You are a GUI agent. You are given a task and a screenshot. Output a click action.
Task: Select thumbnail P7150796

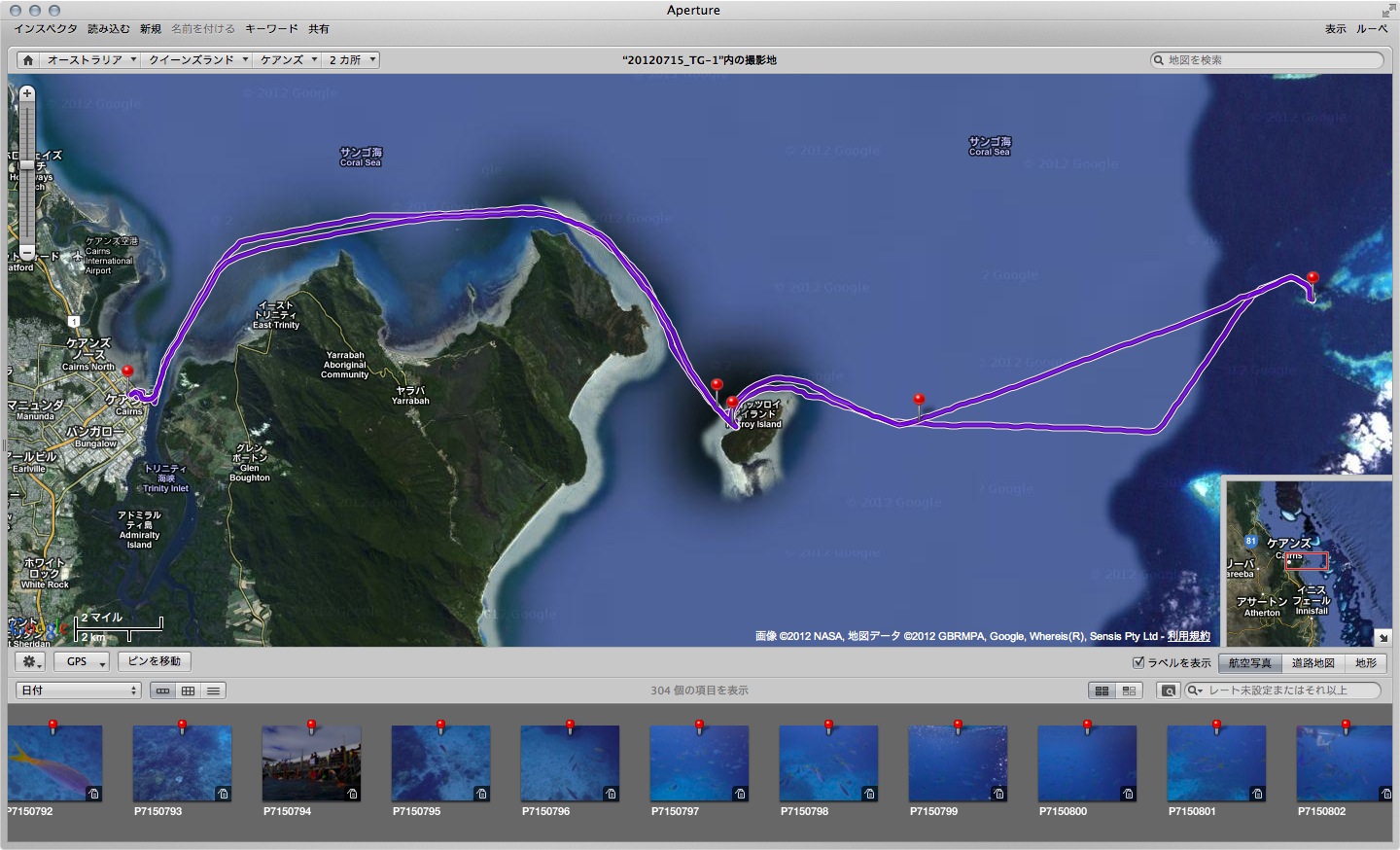[x=570, y=763]
